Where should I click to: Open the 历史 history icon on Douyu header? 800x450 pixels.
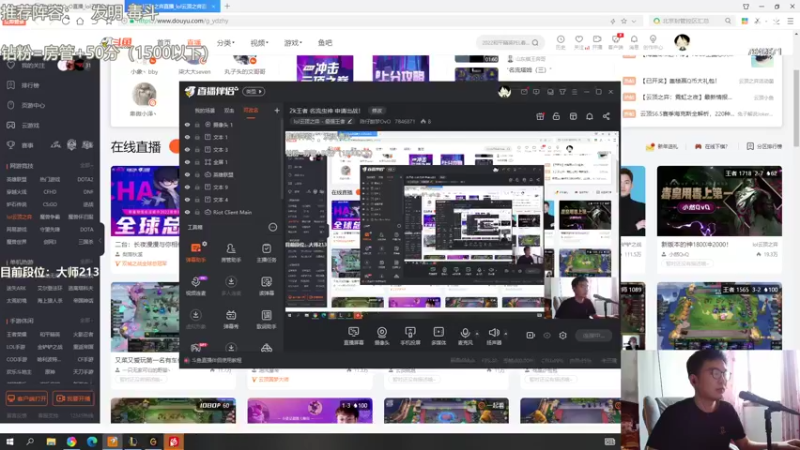(x=560, y=42)
